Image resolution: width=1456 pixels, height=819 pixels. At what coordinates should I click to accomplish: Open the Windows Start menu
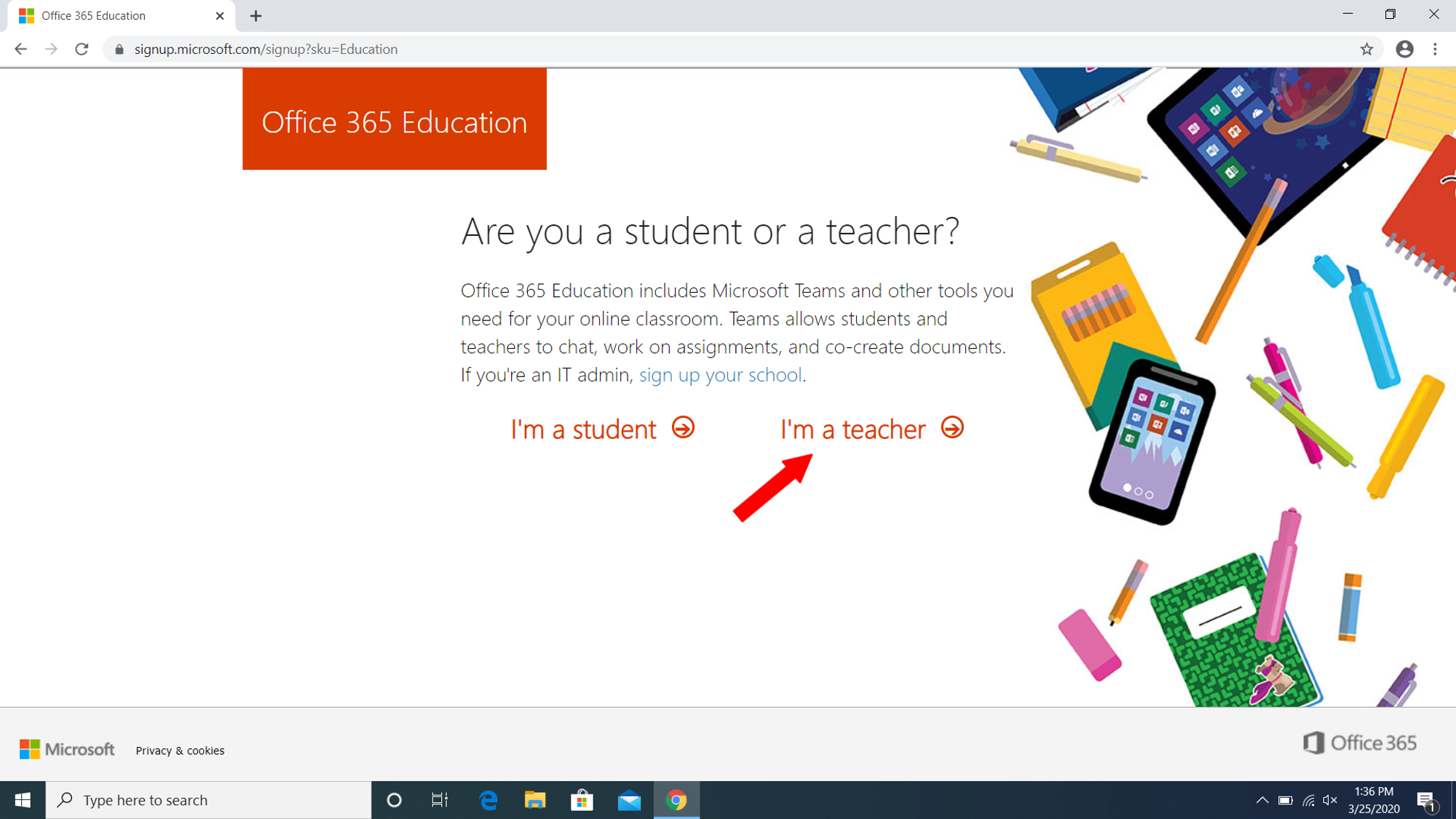click(x=23, y=800)
